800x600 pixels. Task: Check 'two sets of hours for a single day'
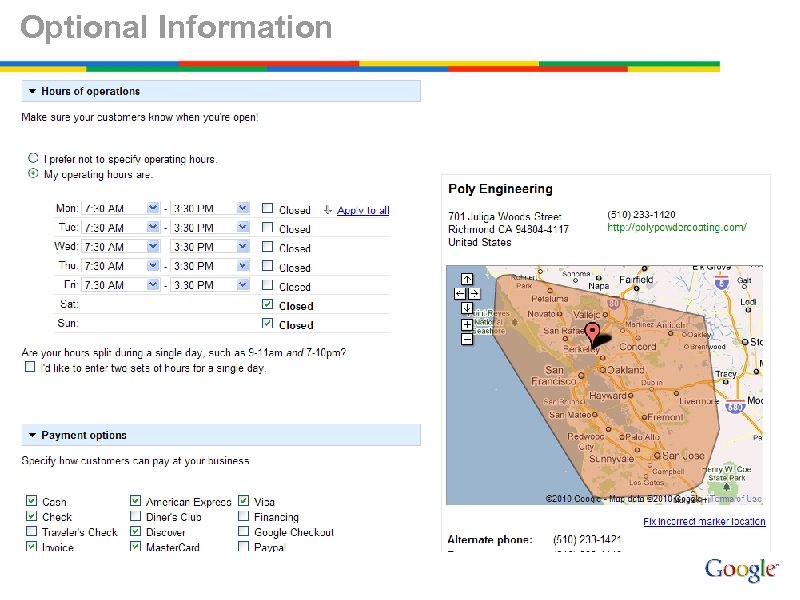click(x=29, y=365)
